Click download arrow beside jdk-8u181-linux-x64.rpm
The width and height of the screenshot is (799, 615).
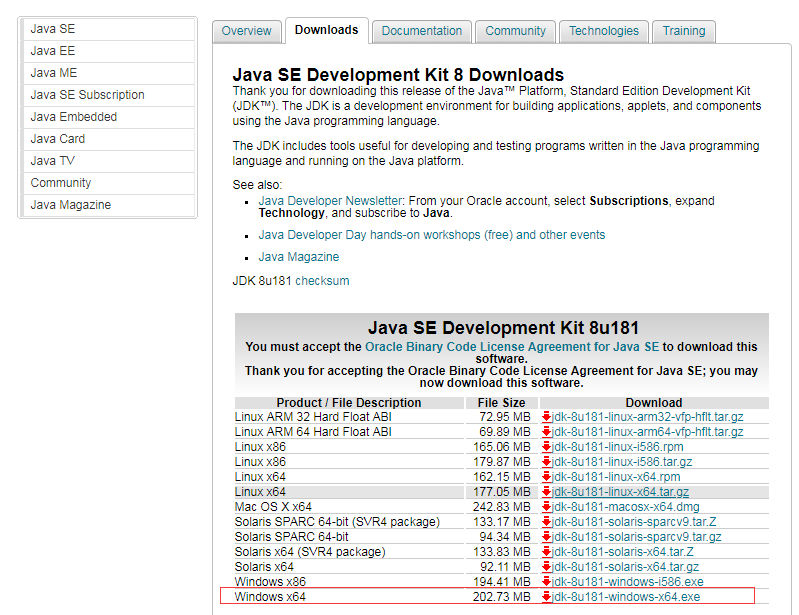546,477
